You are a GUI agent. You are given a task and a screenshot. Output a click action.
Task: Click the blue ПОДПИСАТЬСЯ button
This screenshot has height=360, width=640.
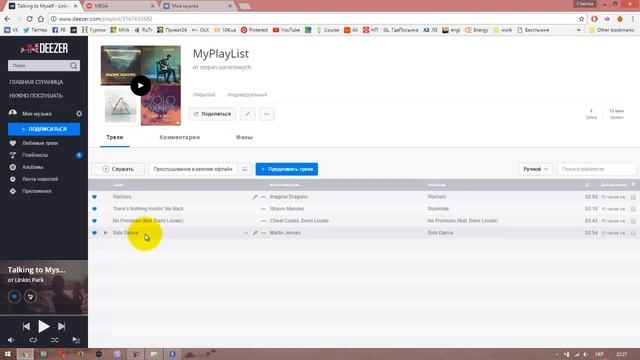[x=44, y=129]
